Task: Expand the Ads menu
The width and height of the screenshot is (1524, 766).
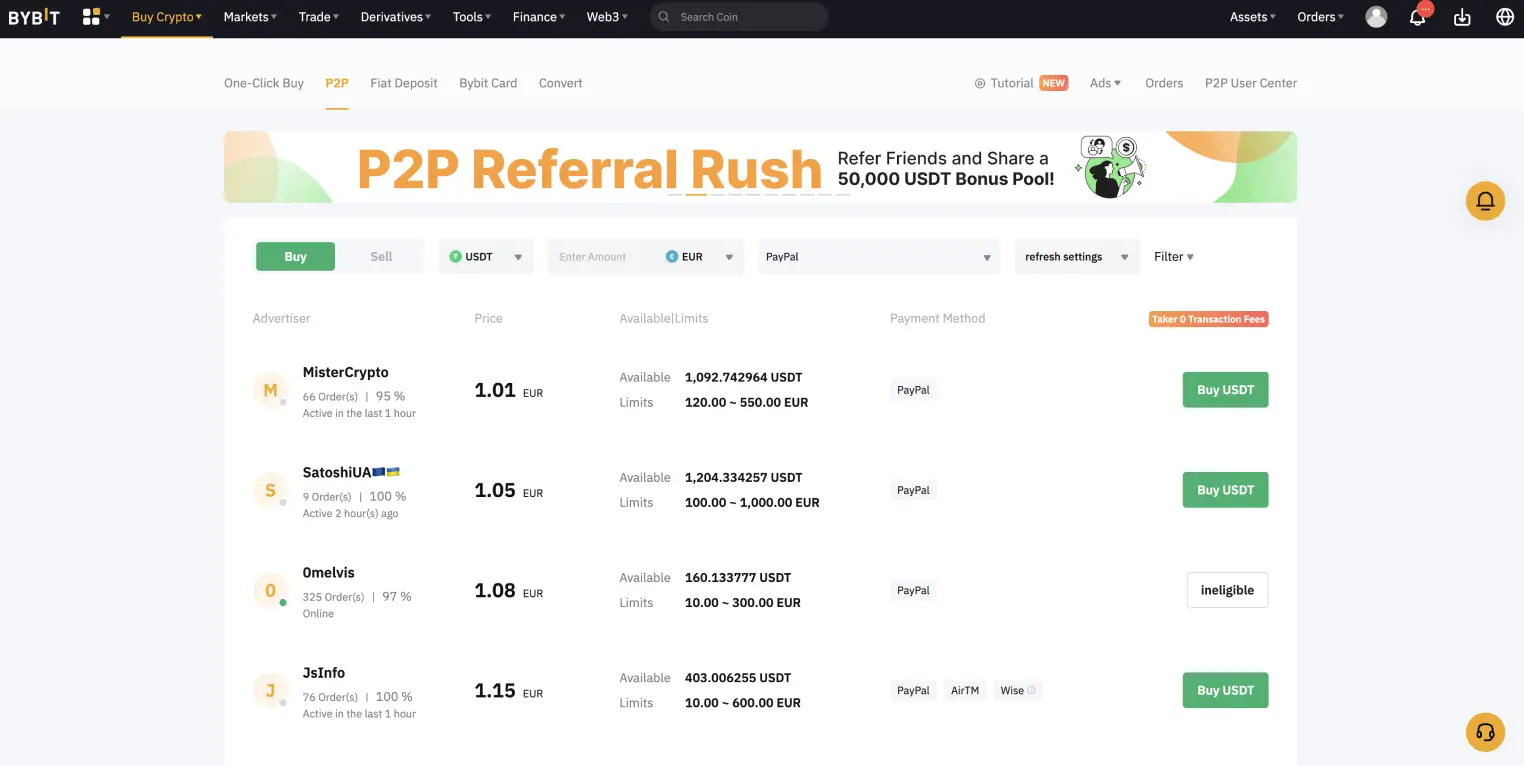Action: [x=1105, y=83]
